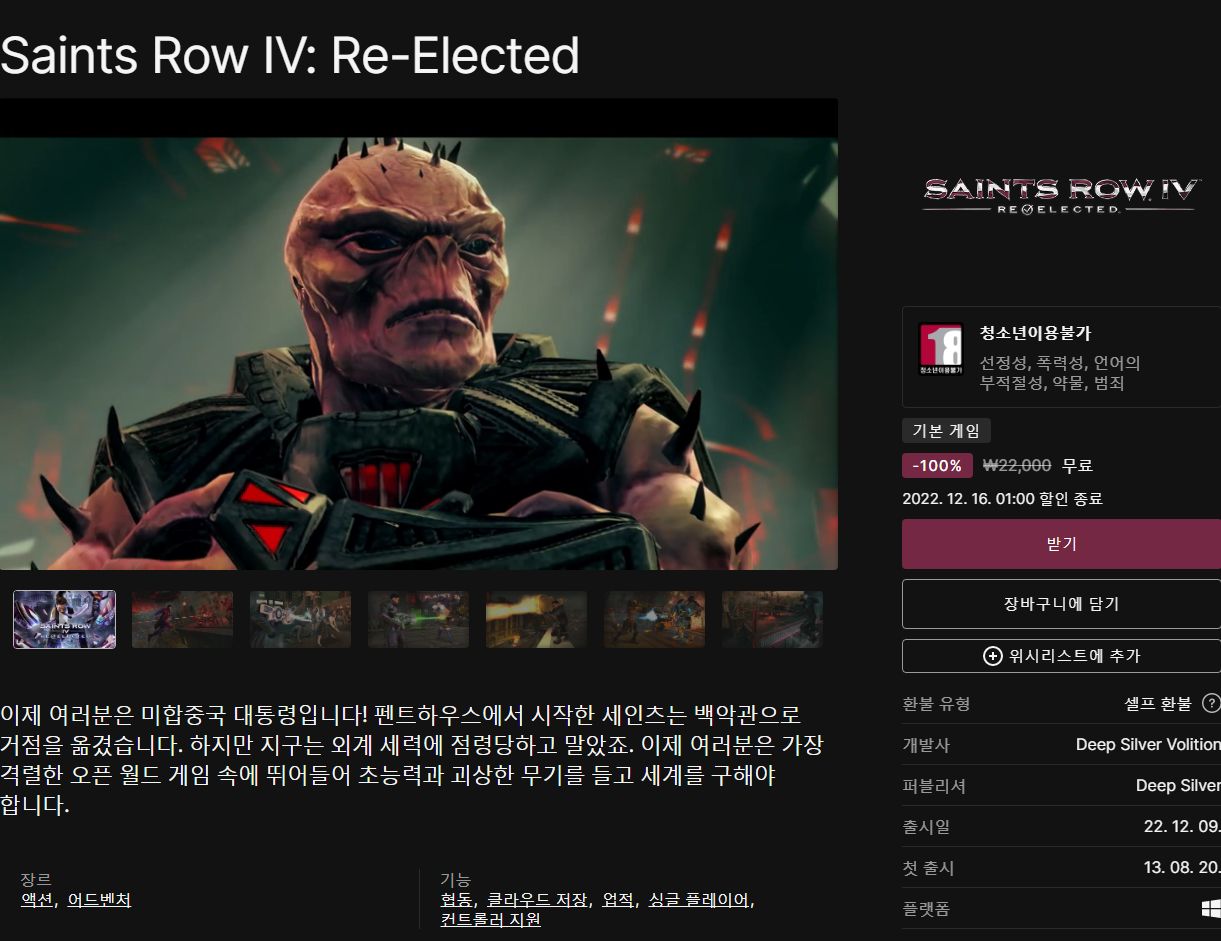
Task: Select the fifth flamethrower screenshot thumbnail
Action: (536, 619)
